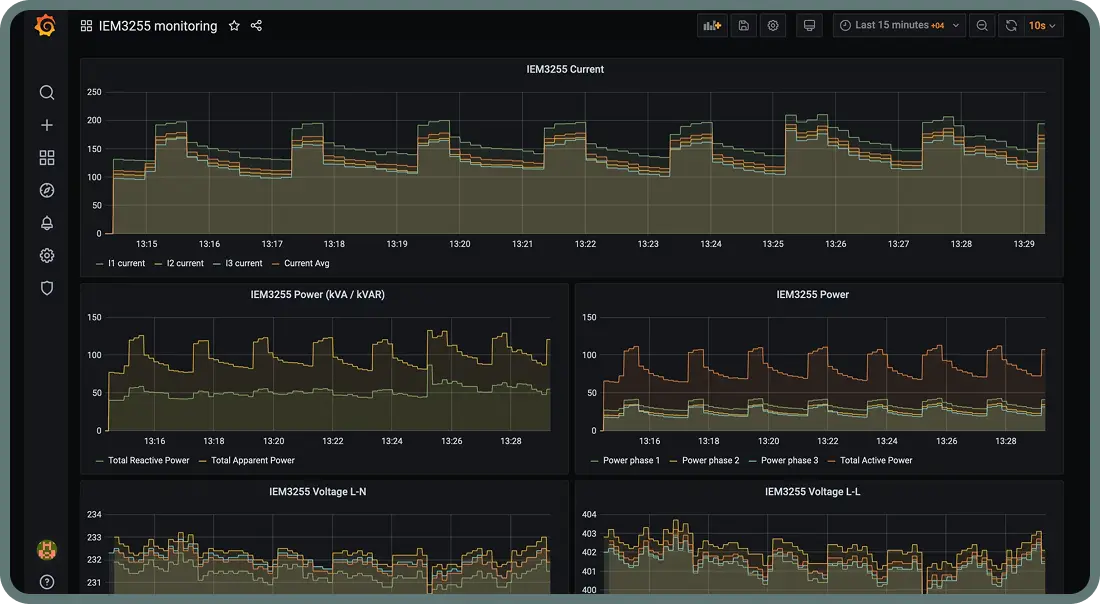Click the 13:25 label on Current chart
The height and width of the screenshot is (604, 1100).
[773, 244]
